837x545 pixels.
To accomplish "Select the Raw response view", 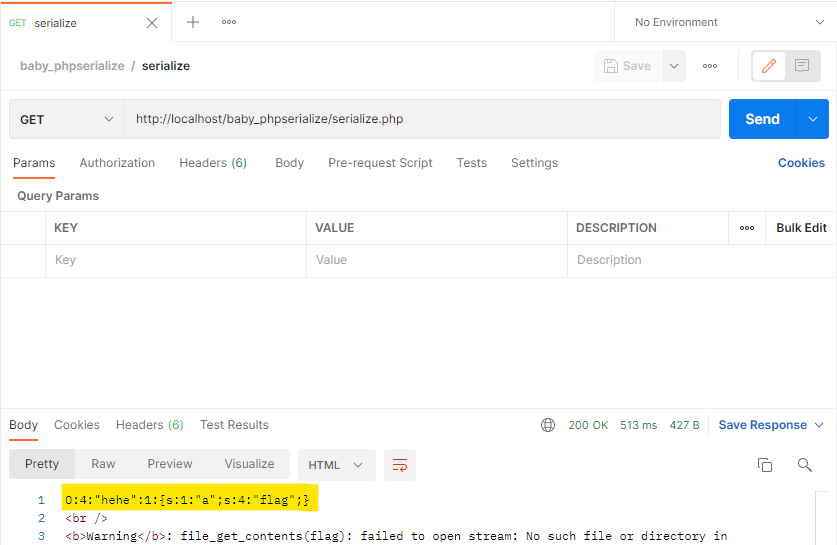I will point(103,464).
